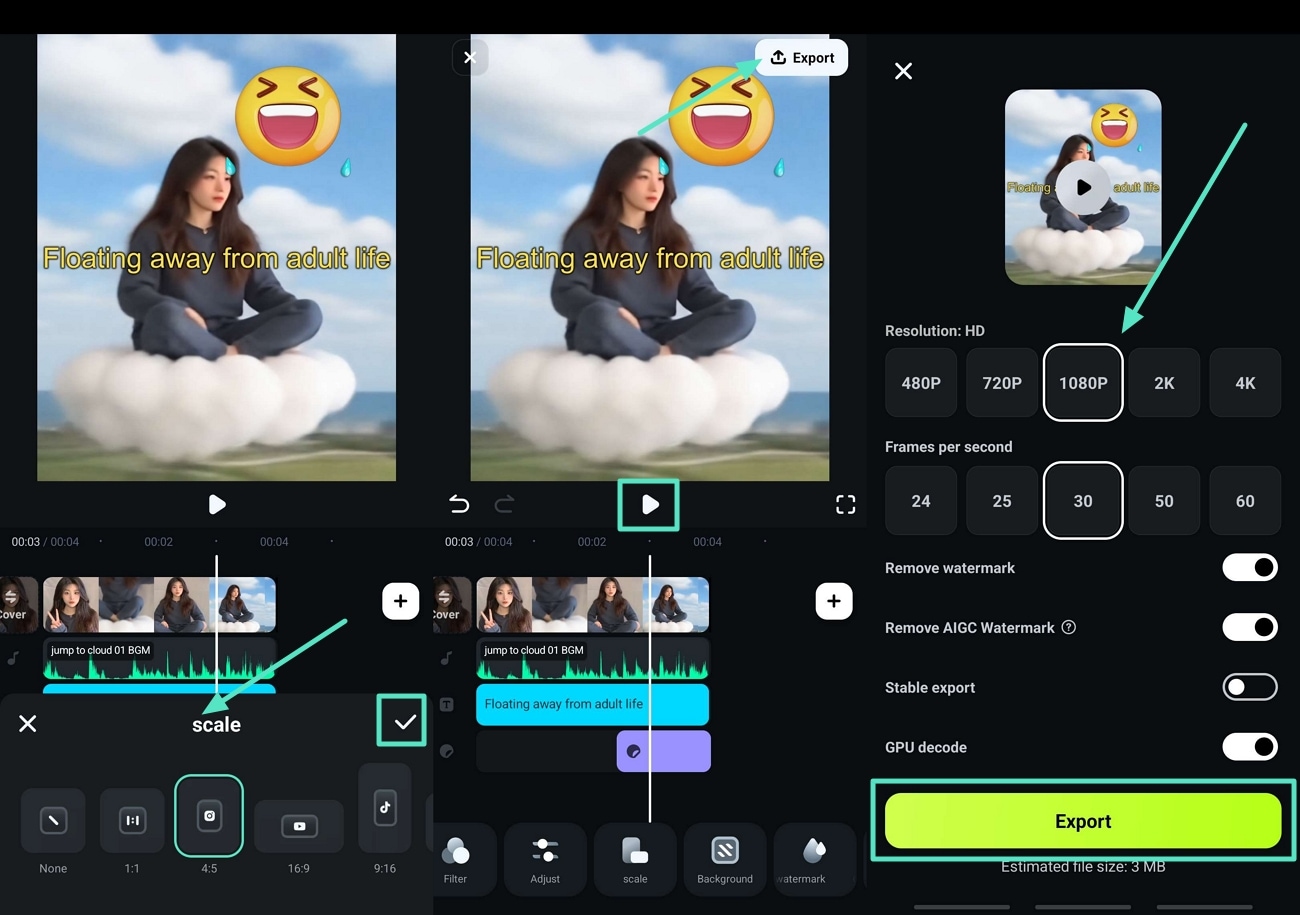Close the export settings screen
This screenshot has width=1300, height=915.
(903, 71)
